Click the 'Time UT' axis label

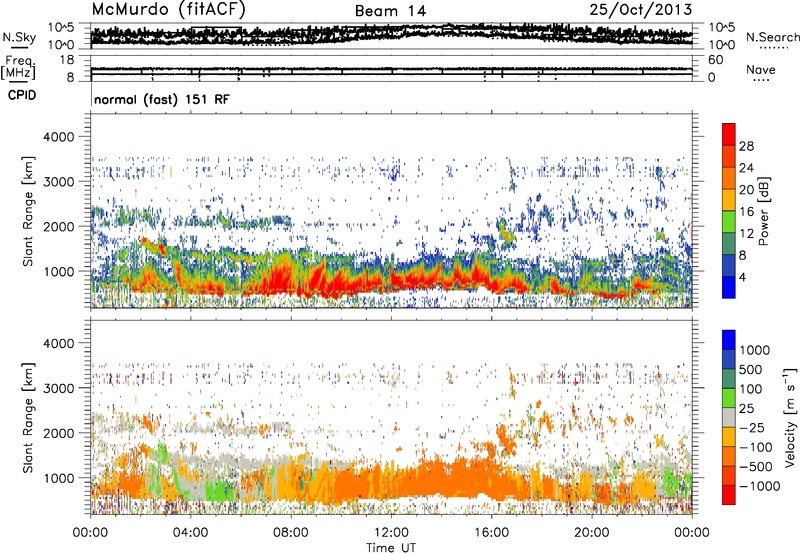[x=391, y=547]
